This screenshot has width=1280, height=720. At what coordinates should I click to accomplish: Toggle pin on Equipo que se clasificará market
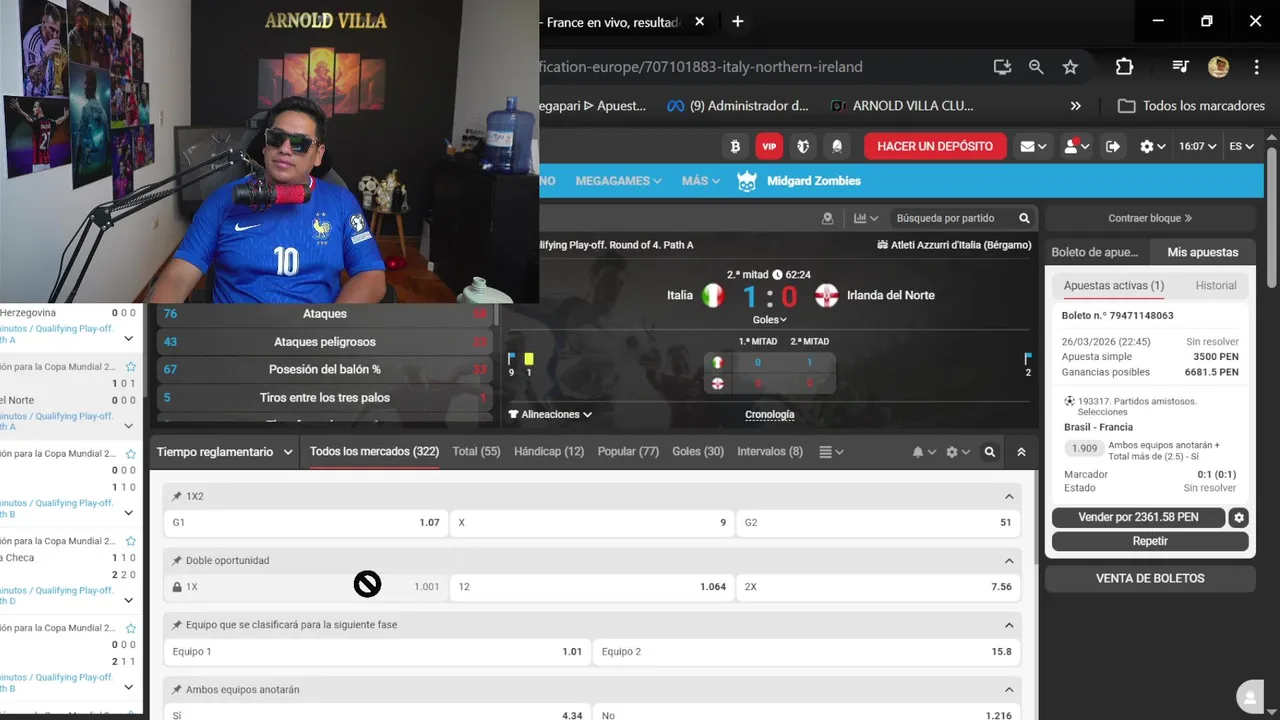pyautogui.click(x=177, y=625)
